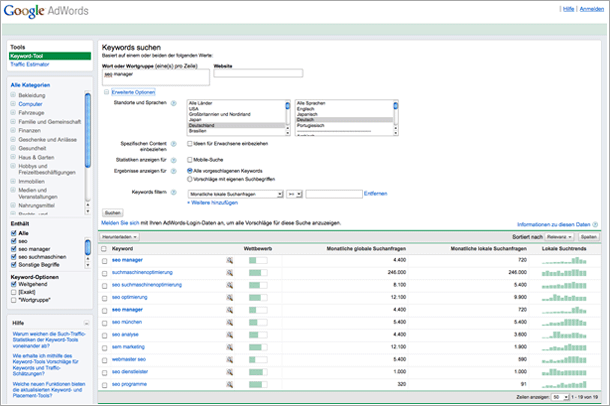Collapse the Hilfe panel with minus icon
The width and height of the screenshot is (610, 406).
click(86, 323)
